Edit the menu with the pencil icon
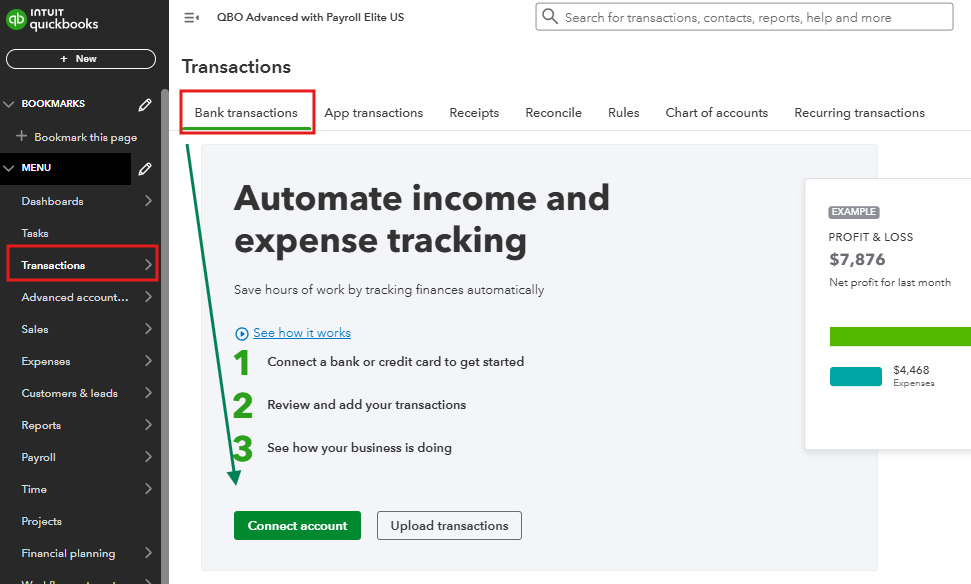 (145, 168)
